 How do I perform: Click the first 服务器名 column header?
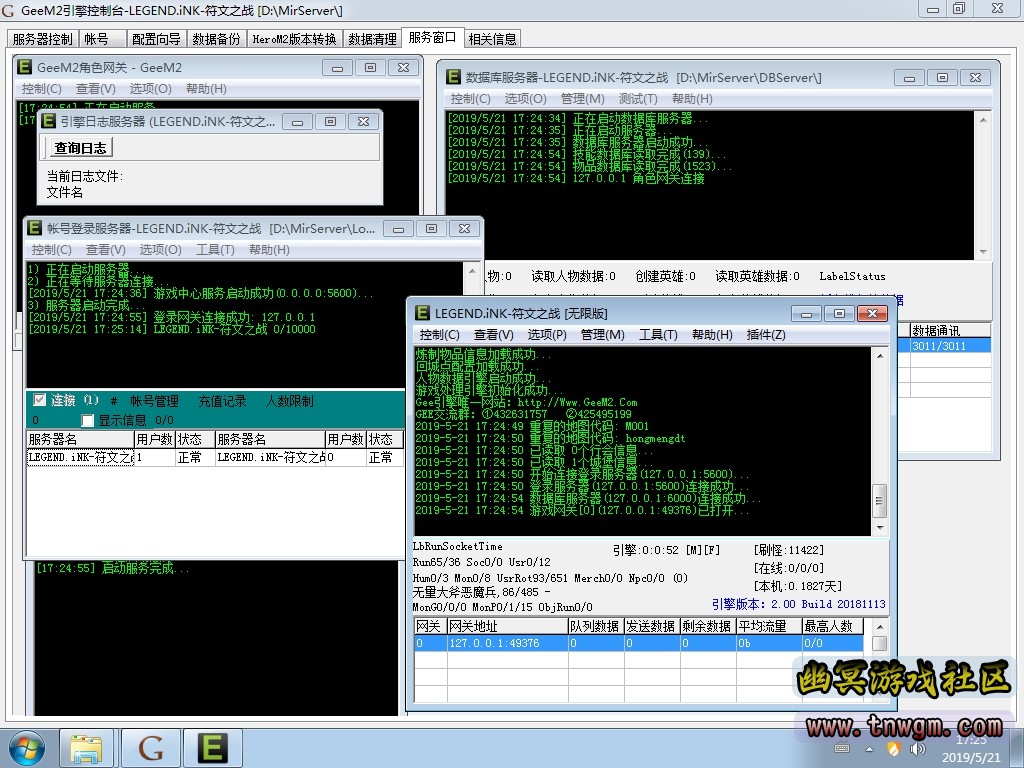pyautogui.click(x=80, y=439)
